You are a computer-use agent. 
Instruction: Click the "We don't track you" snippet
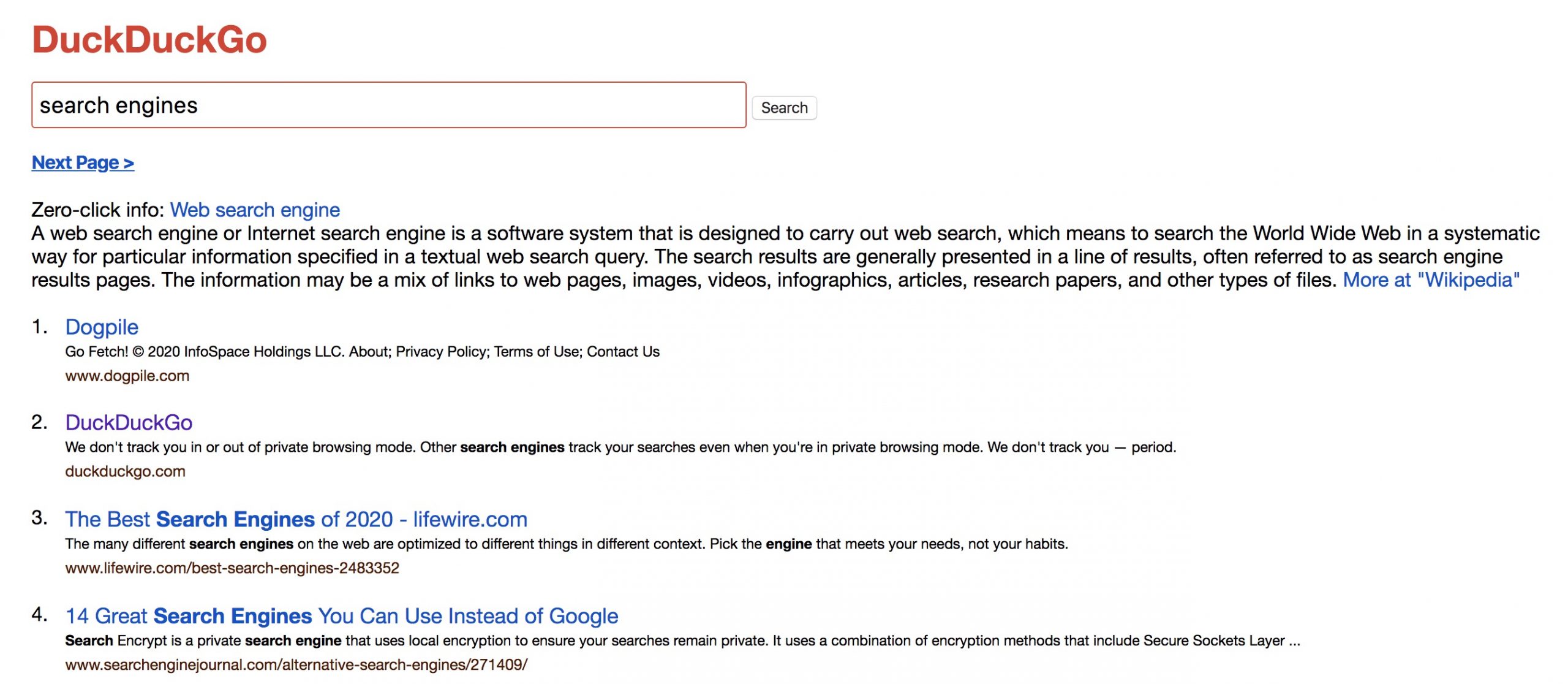(620, 447)
